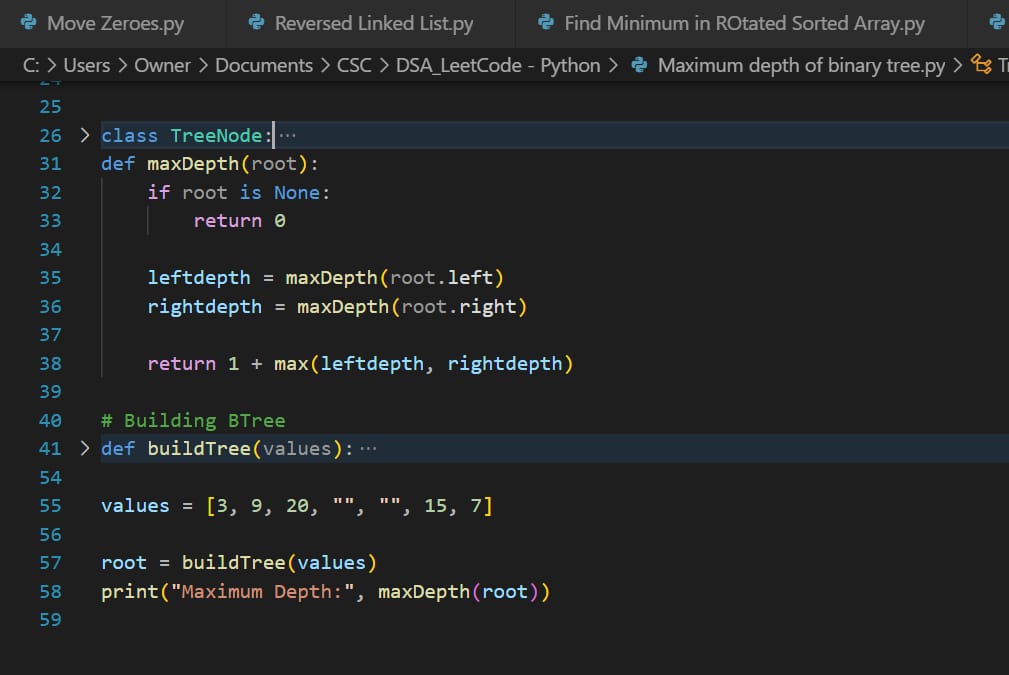1009x675 pixels.
Task: Open the Users breadcrumb segment
Action: [87, 65]
